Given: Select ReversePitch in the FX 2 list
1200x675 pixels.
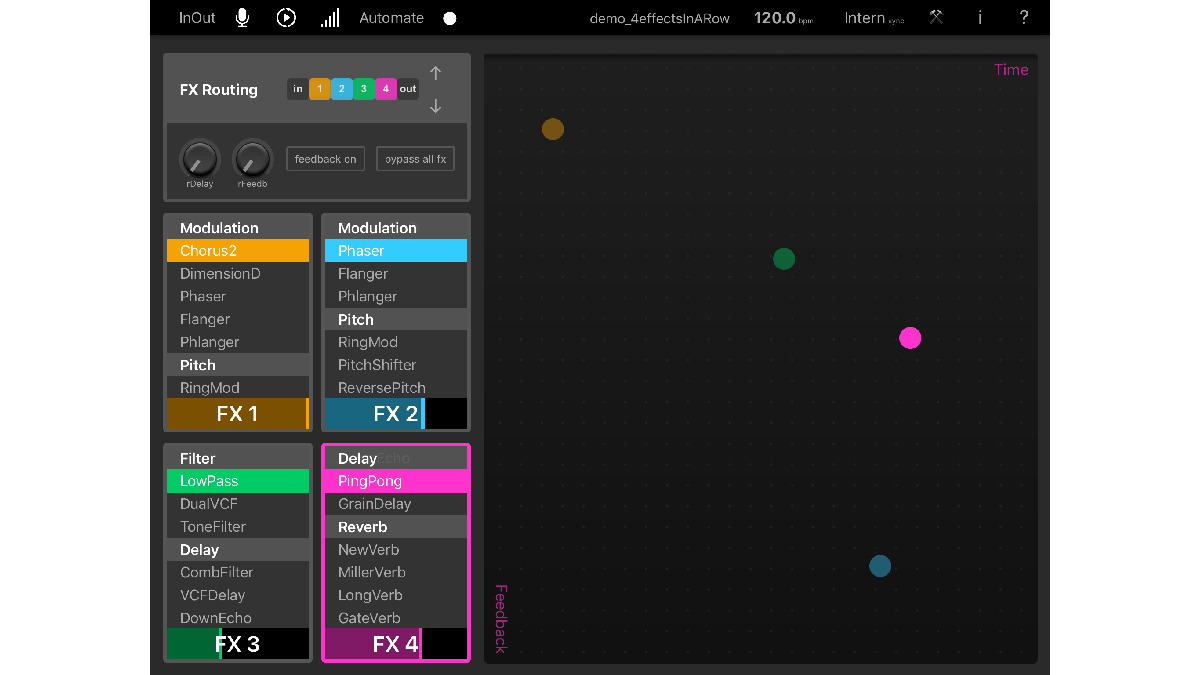Looking at the screenshot, I should pyautogui.click(x=396, y=387).
